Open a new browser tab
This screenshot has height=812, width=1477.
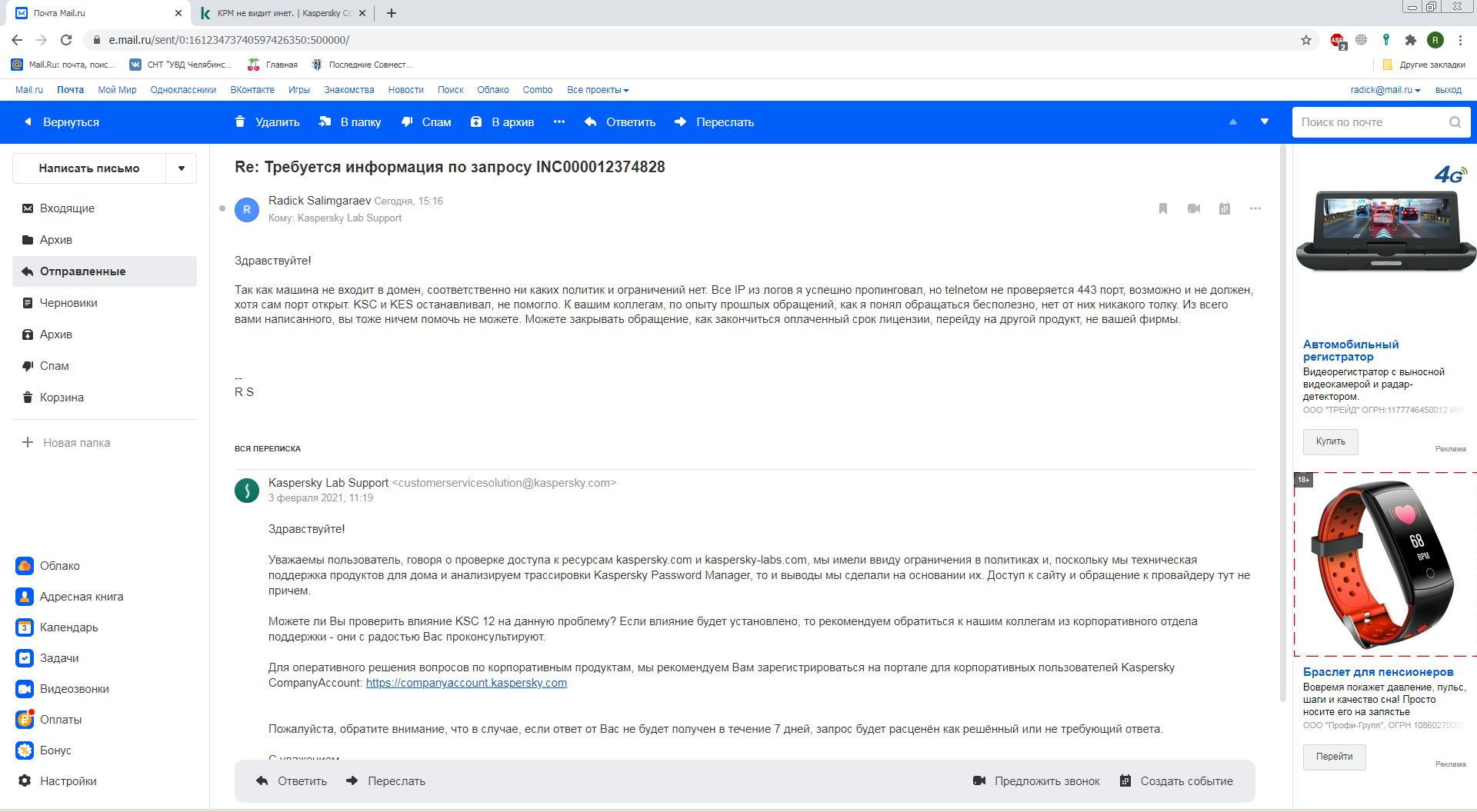[x=392, y=13]
